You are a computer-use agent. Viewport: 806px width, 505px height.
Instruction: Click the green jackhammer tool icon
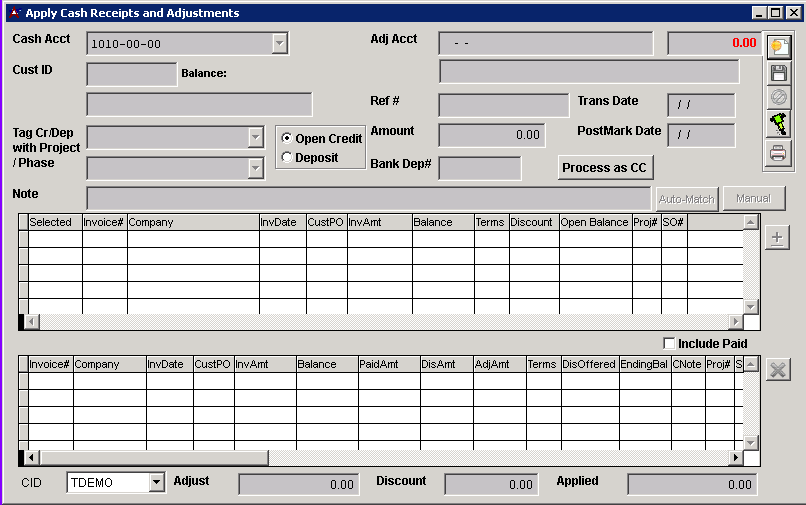point(778,125)
